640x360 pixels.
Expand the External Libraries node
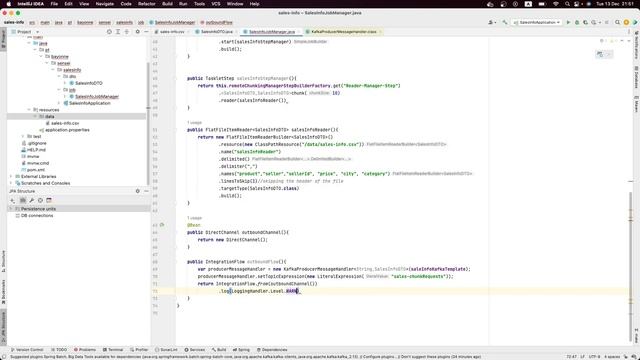pyautogui.click(x=11, y=176)
